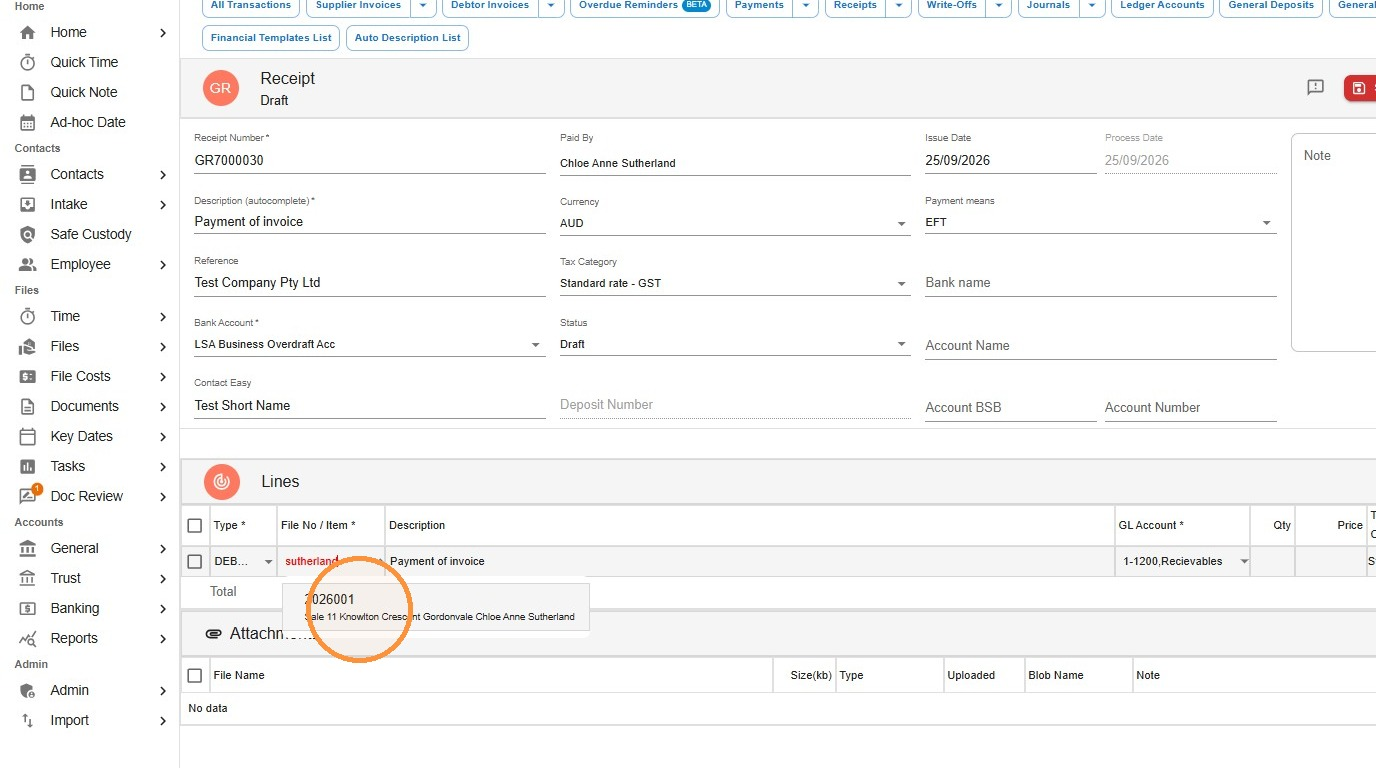This screenshot has width=1376, height=768.
Task: Click the Account Name input field
Action: tap(1100, 346)
